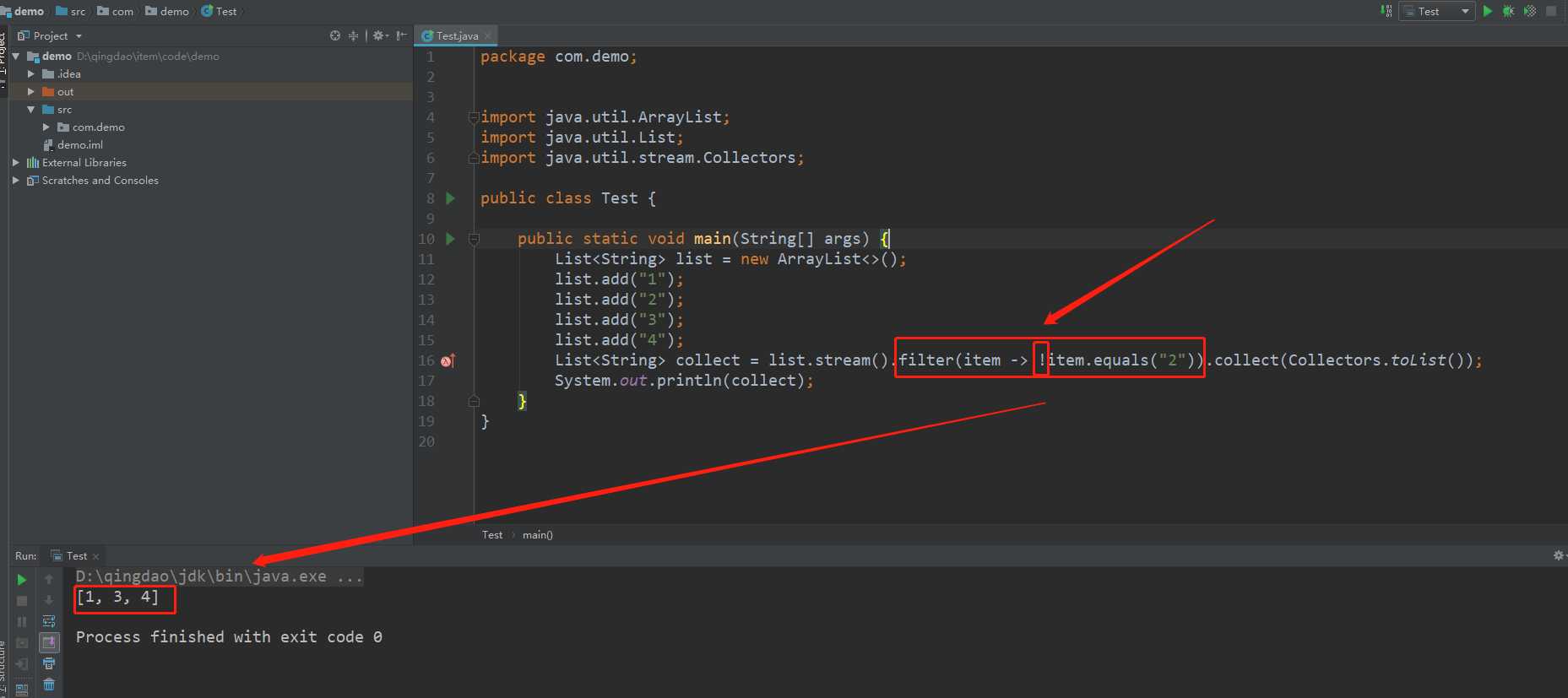
Task: Click the restore layout icon in Run panel
Action: click(x=22, y=689)
